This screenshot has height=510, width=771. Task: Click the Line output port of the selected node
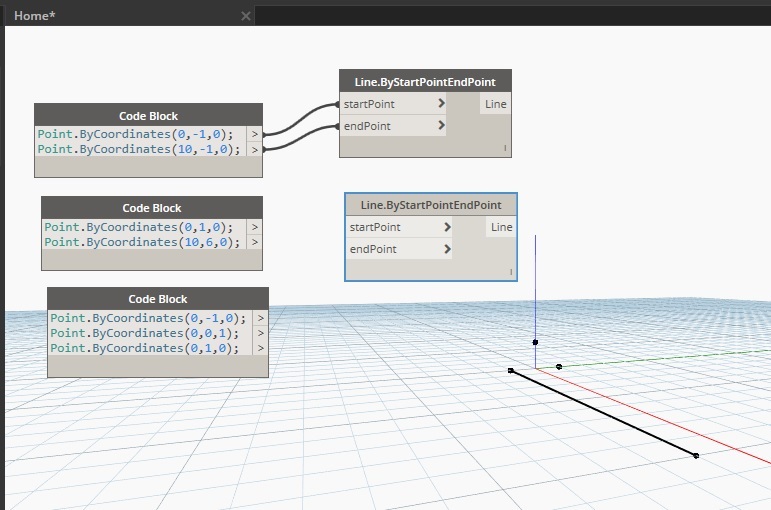(501, 227)
